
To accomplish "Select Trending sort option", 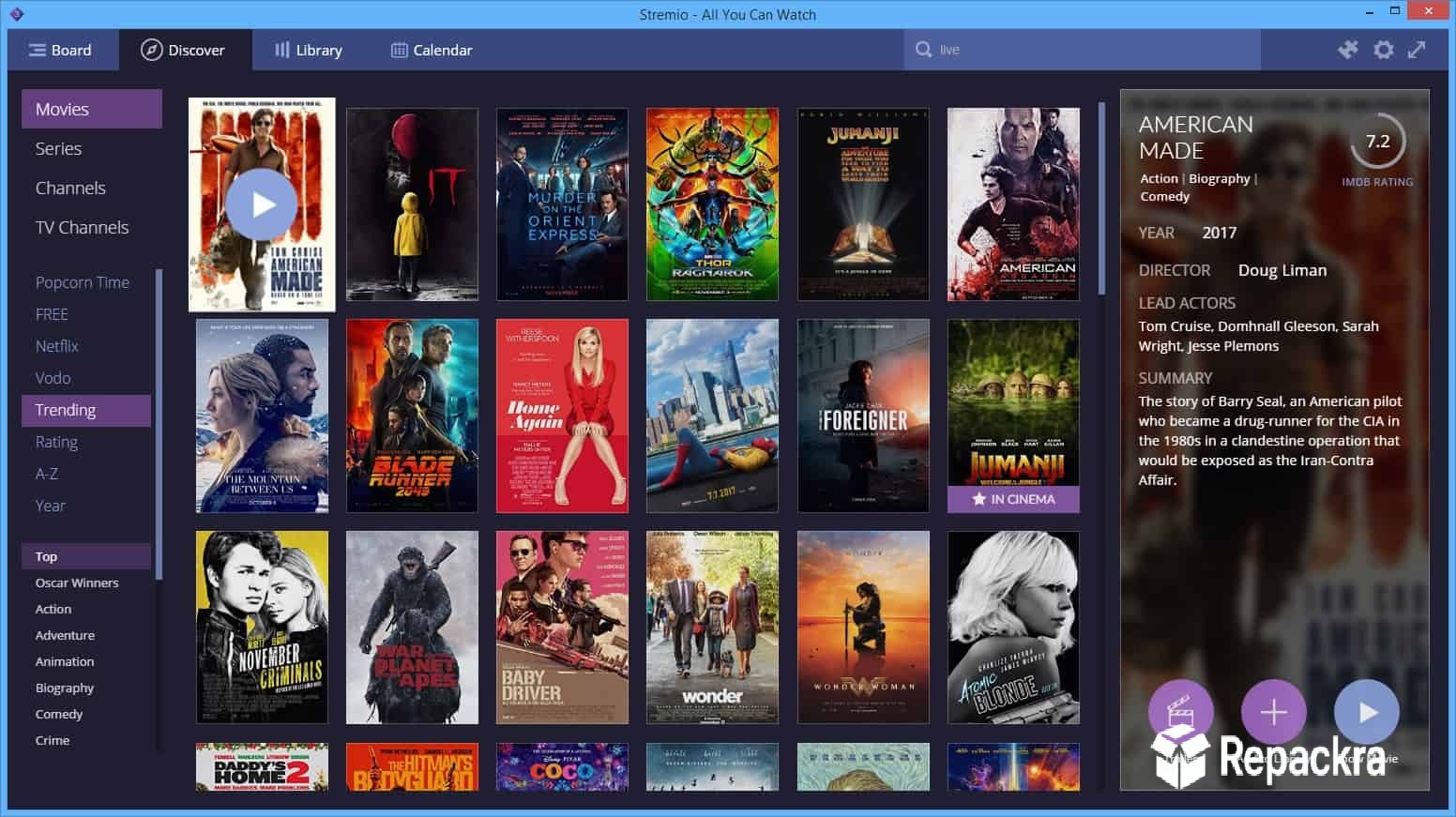I will [86, 410].
